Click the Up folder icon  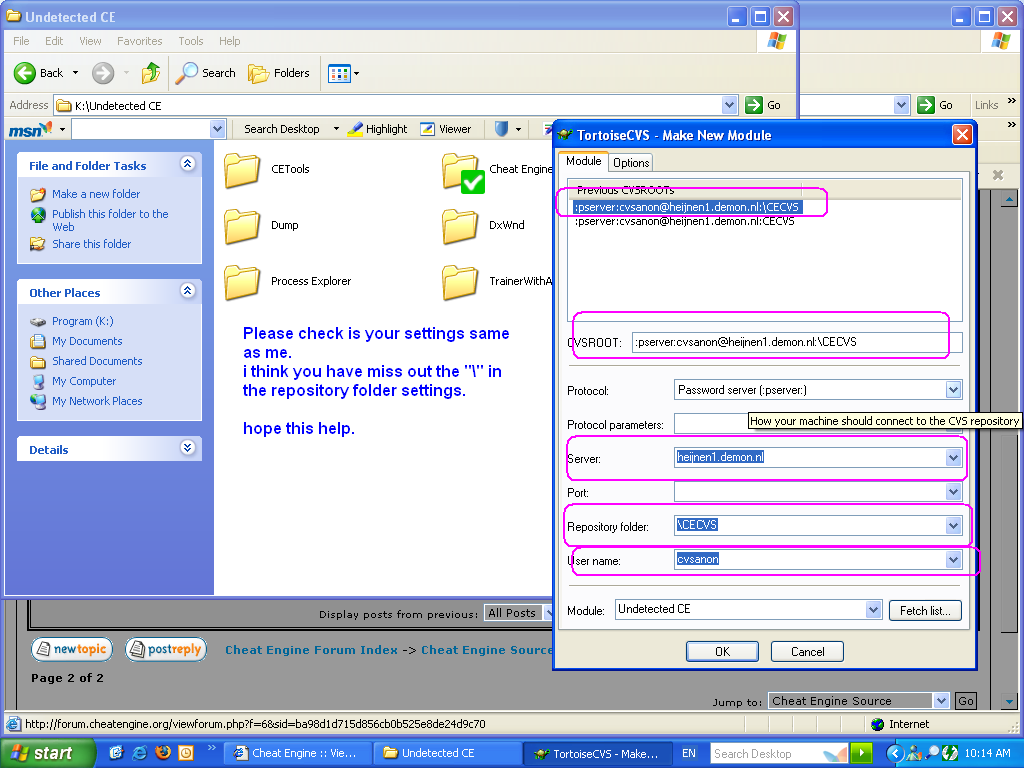(150, 72)
